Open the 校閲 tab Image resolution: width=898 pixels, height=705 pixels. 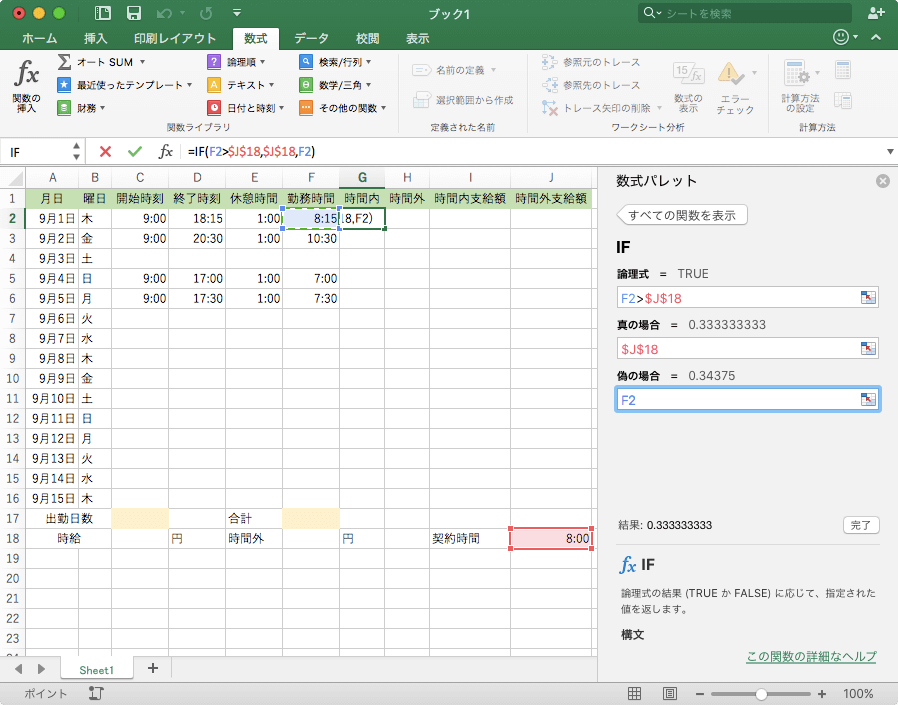[x=367, y=38]
